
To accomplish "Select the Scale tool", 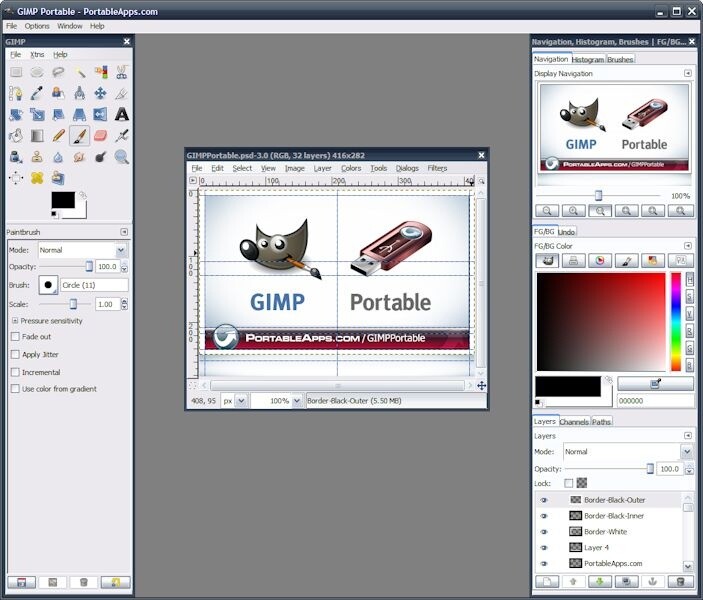I will pos(37,114).
